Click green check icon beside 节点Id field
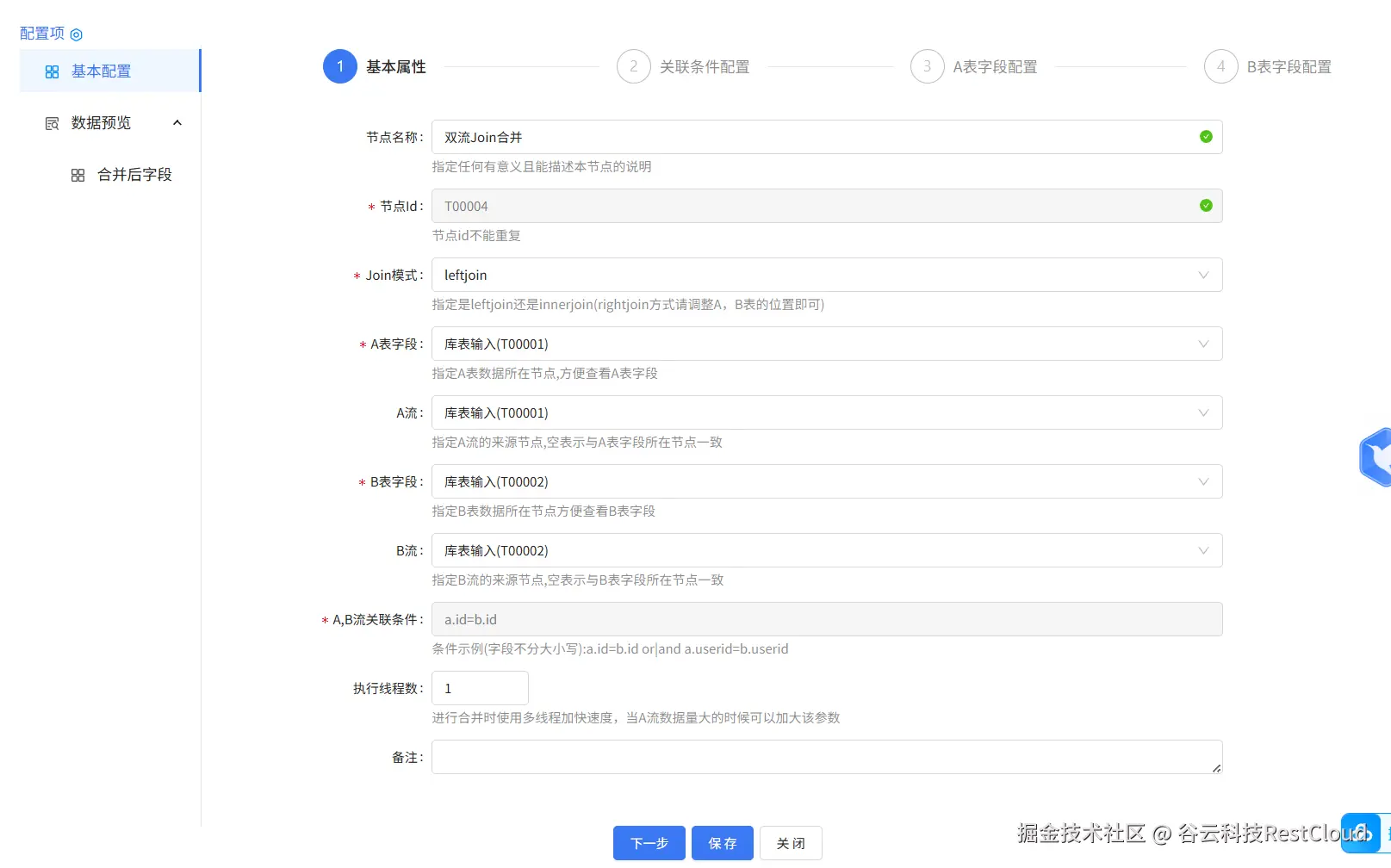Screen dimensions: 1391x868 pos(1205,206)
